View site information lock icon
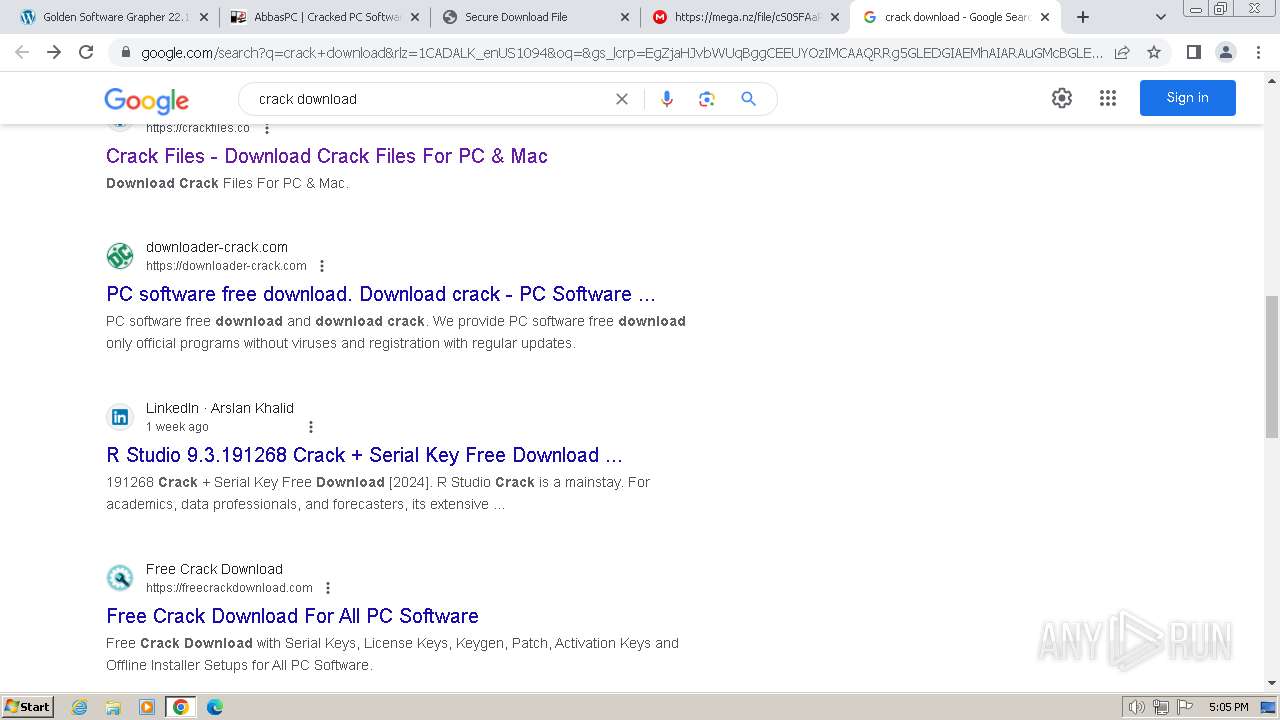The height and width of the screenshot is (720, 1280). coord(125,52)
